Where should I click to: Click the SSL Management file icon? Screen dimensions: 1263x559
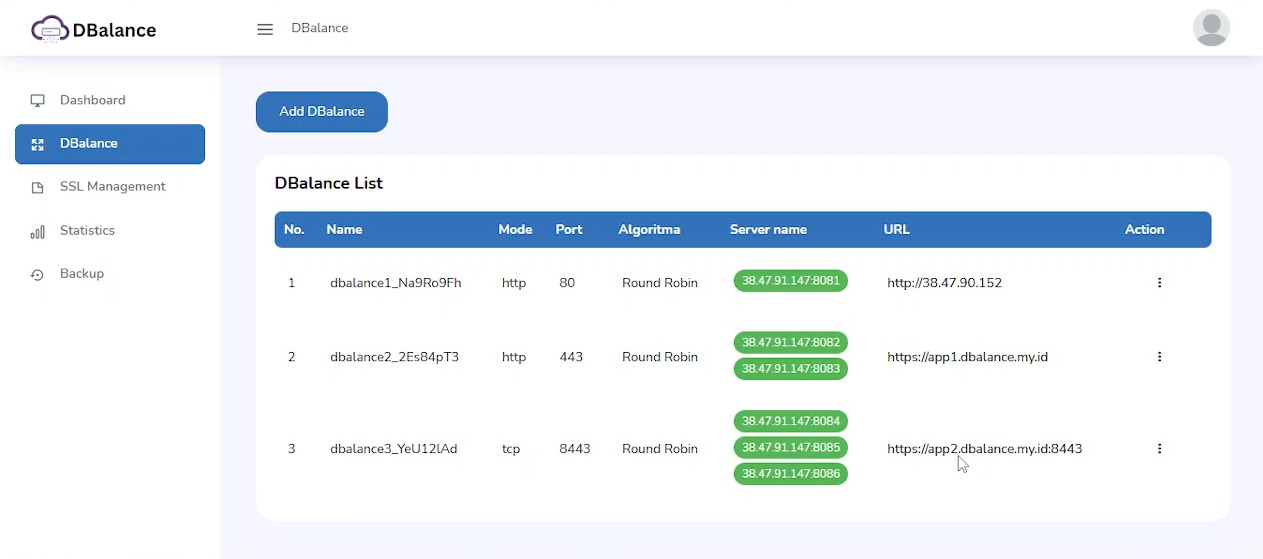pos(38,187)
